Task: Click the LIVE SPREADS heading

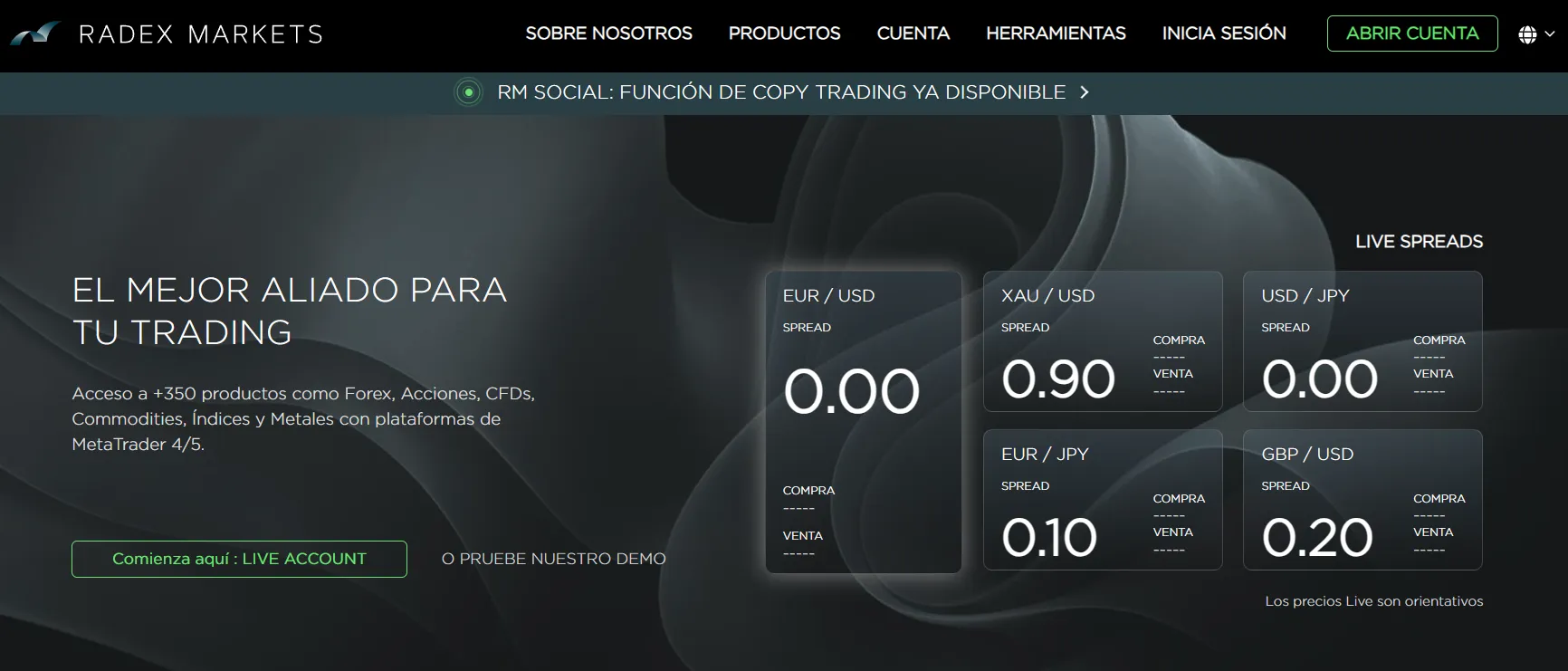Action: [x=1419, y=242]
